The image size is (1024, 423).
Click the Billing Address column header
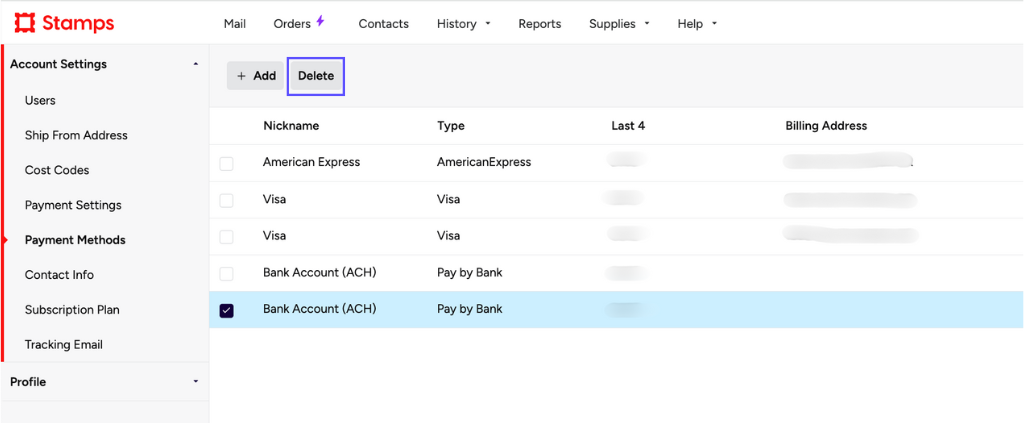tap(826, 126)
